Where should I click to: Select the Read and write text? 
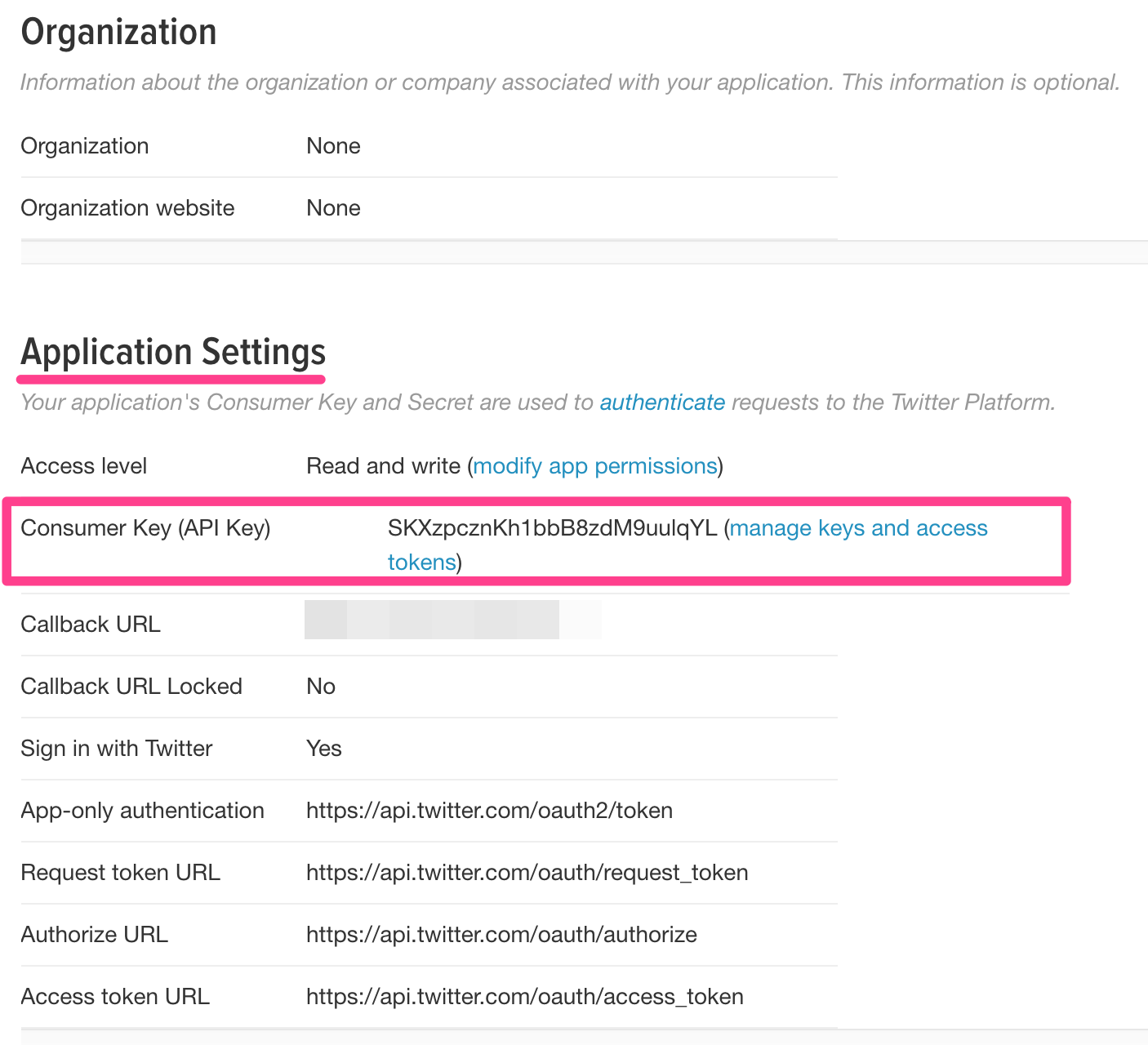click(x=383, y=466)
